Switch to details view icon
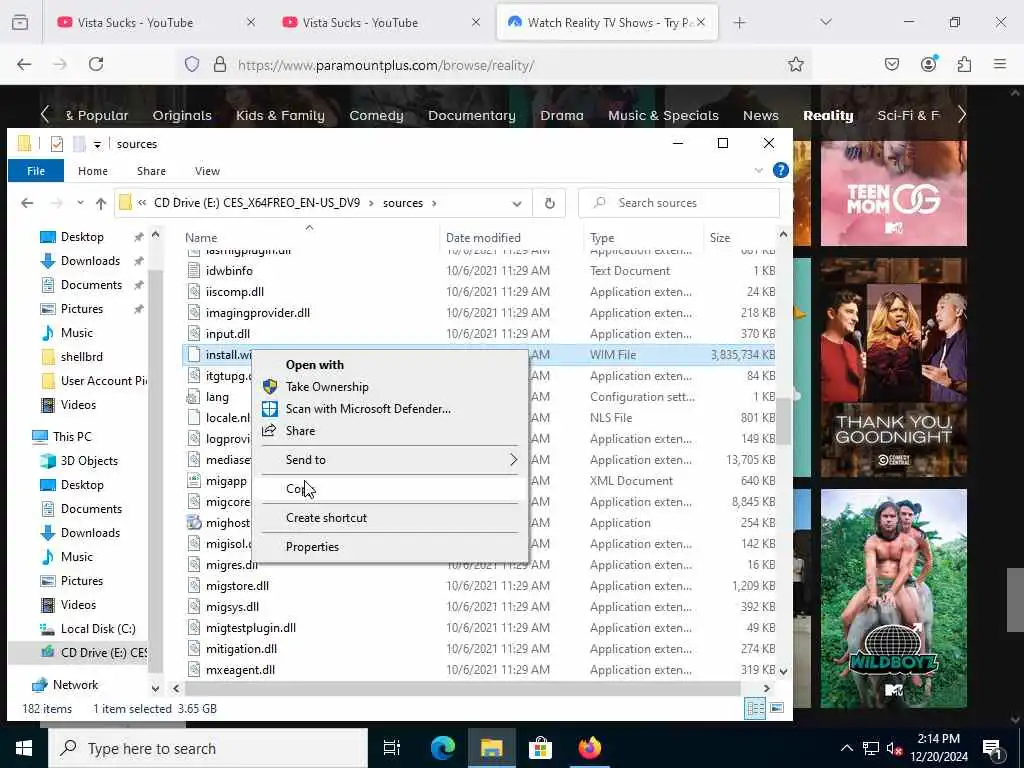The image size is (1024, 768). 756,708
